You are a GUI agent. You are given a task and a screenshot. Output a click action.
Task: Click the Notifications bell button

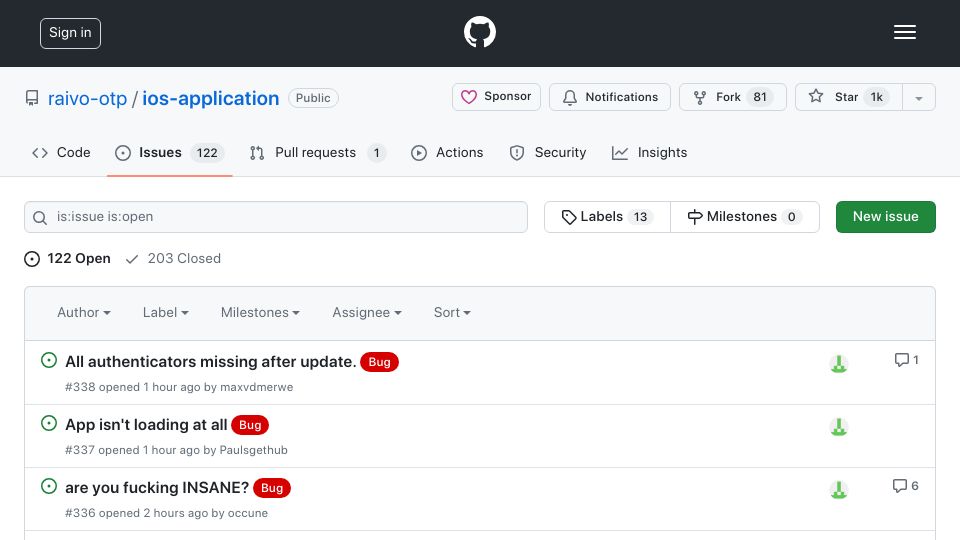pyautogui.click(x=610, y=97)
